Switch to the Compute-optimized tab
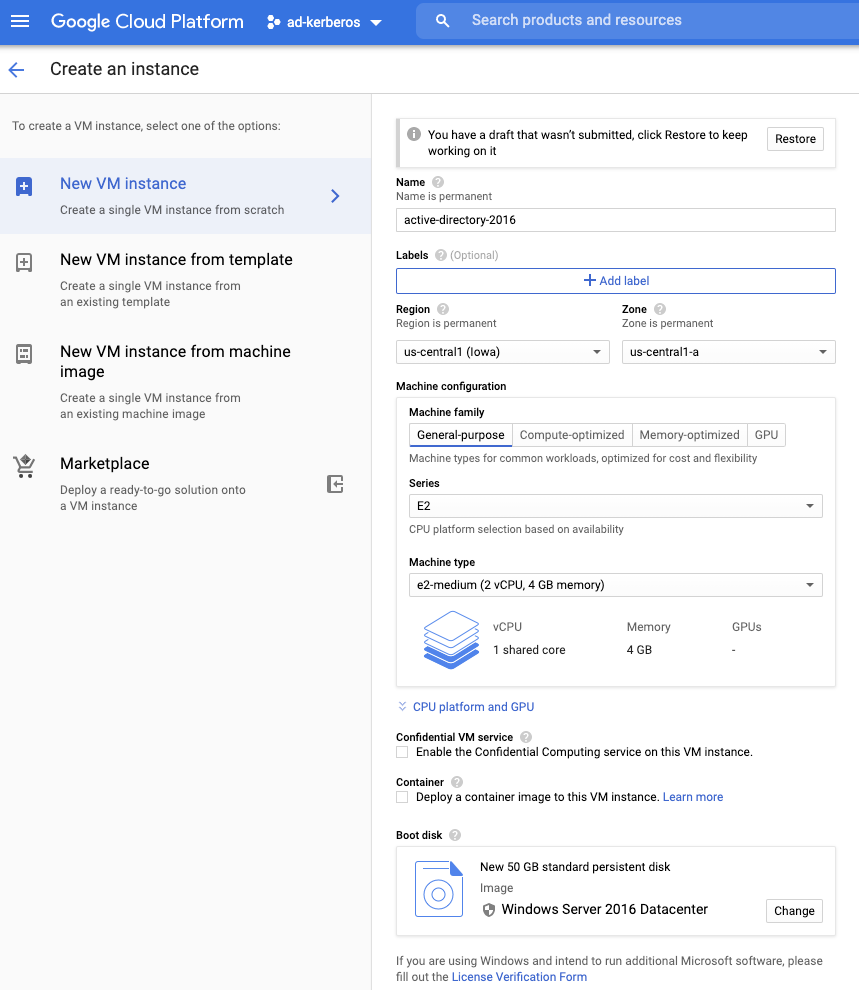This screenshot has width=859, height=990. click(572, 435)
